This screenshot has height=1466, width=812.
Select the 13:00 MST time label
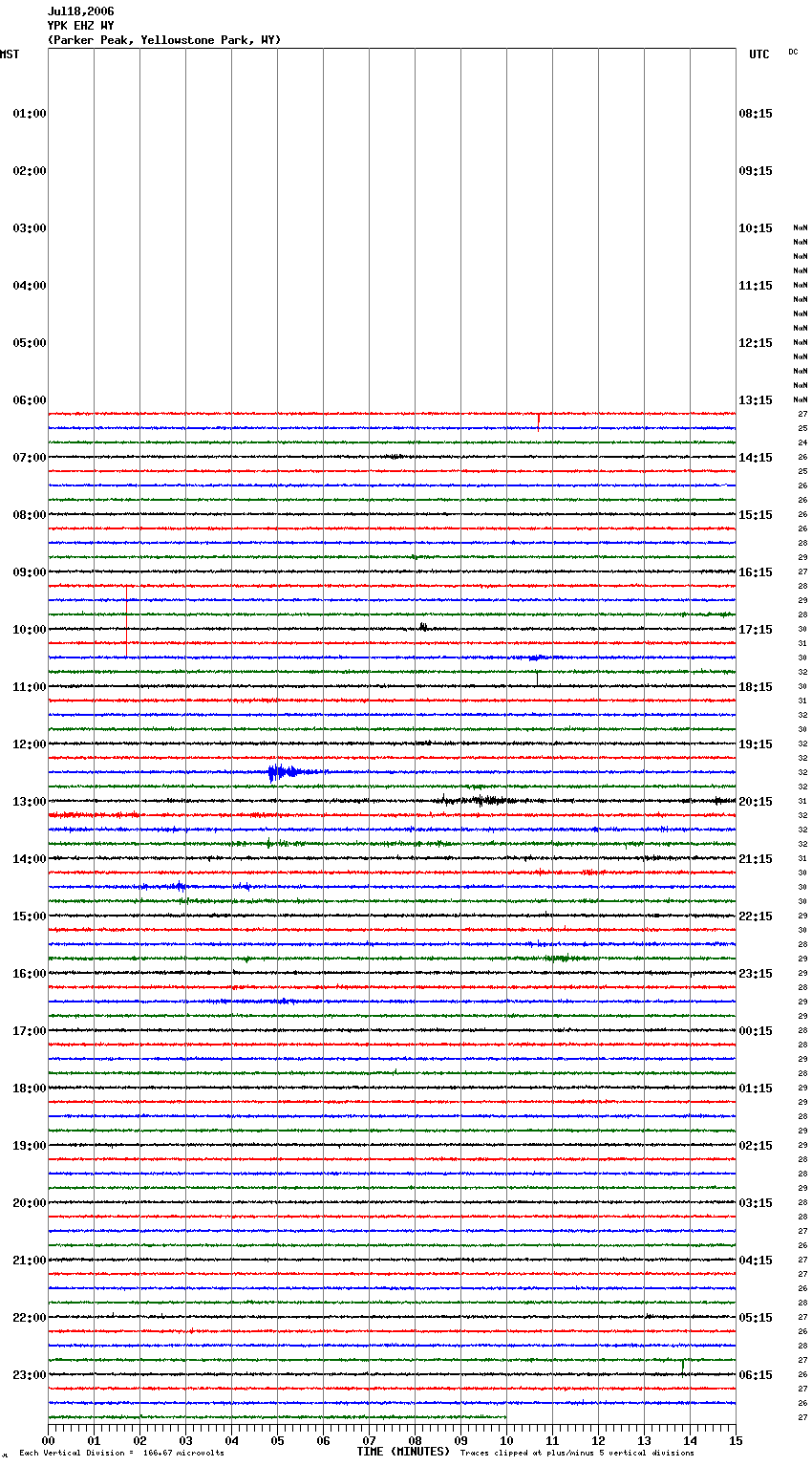click(x=30, y=802)
